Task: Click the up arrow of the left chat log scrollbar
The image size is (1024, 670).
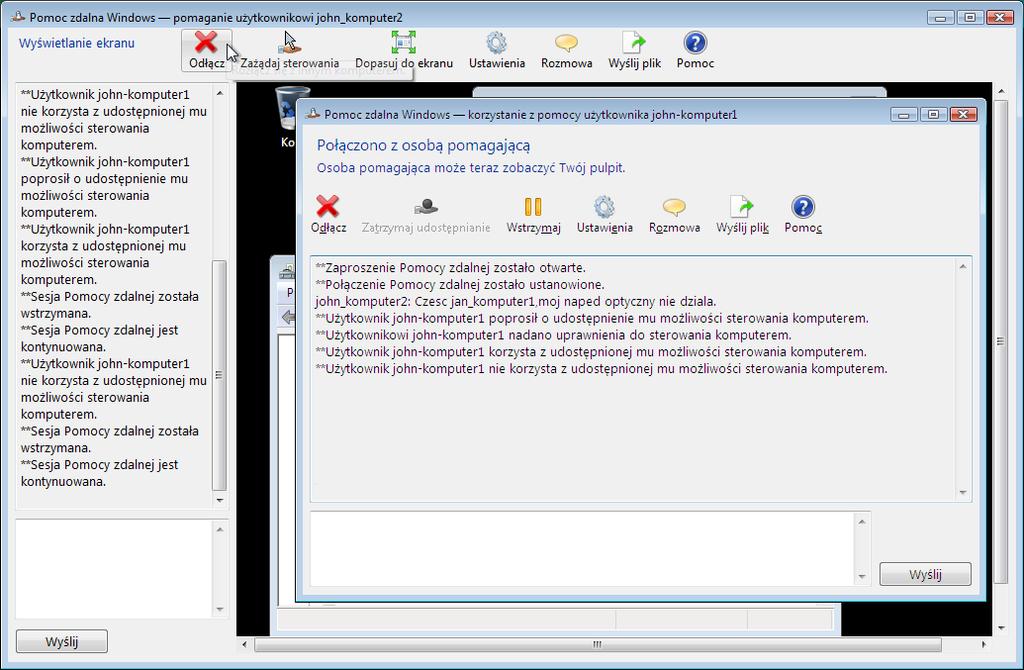Action: pos(219,93)
